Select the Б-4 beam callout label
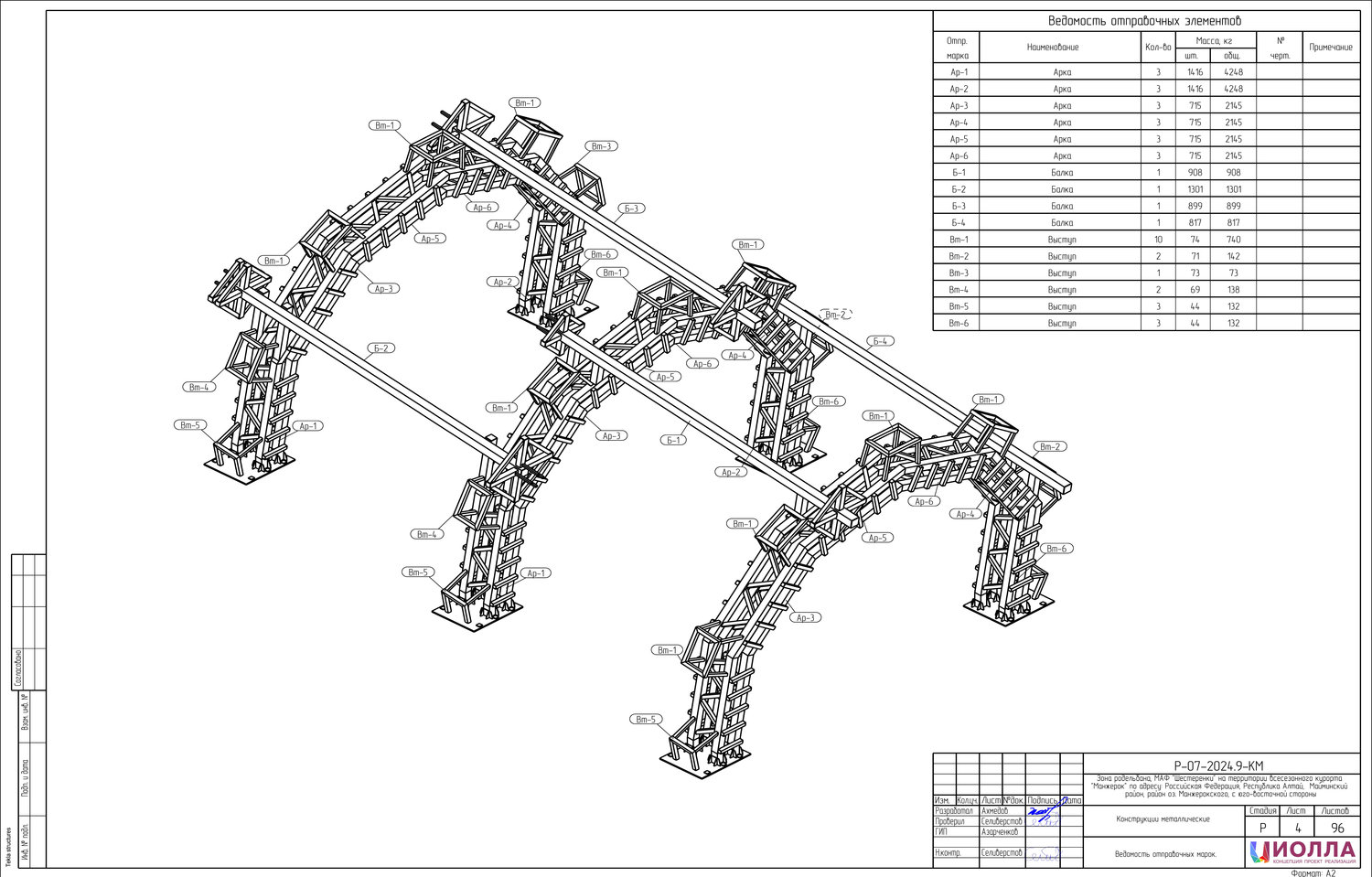Screen dimensions: 1372x877 click(880, 341)
